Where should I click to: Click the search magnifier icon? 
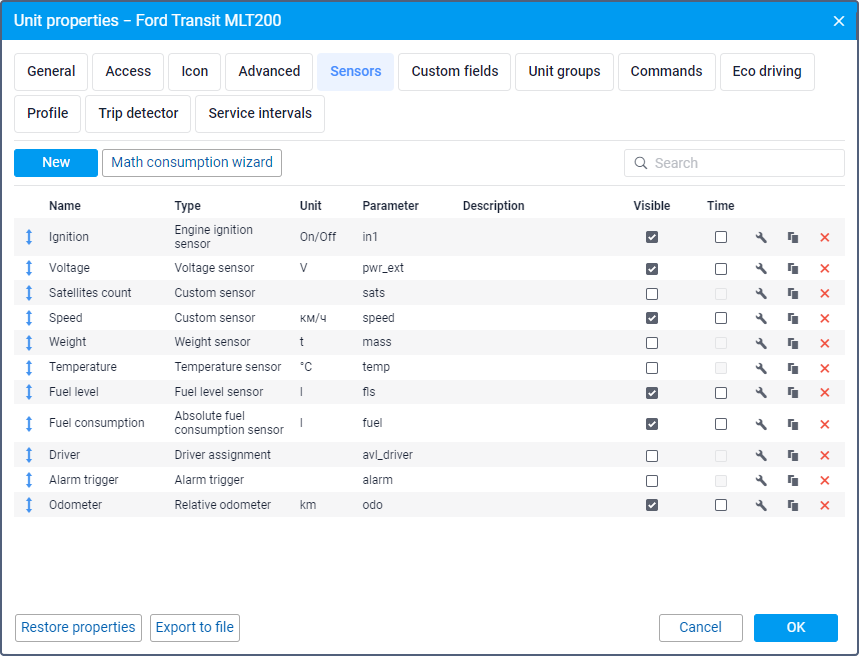coord(640,163)
